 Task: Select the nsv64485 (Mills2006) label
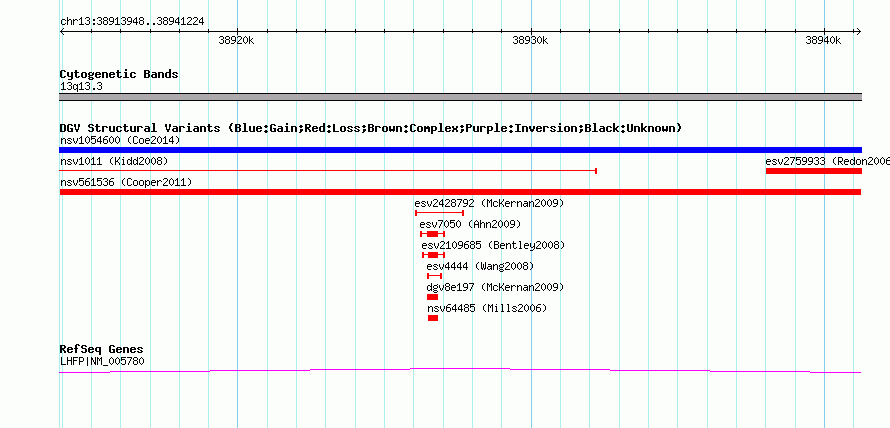tap(487, 308)
